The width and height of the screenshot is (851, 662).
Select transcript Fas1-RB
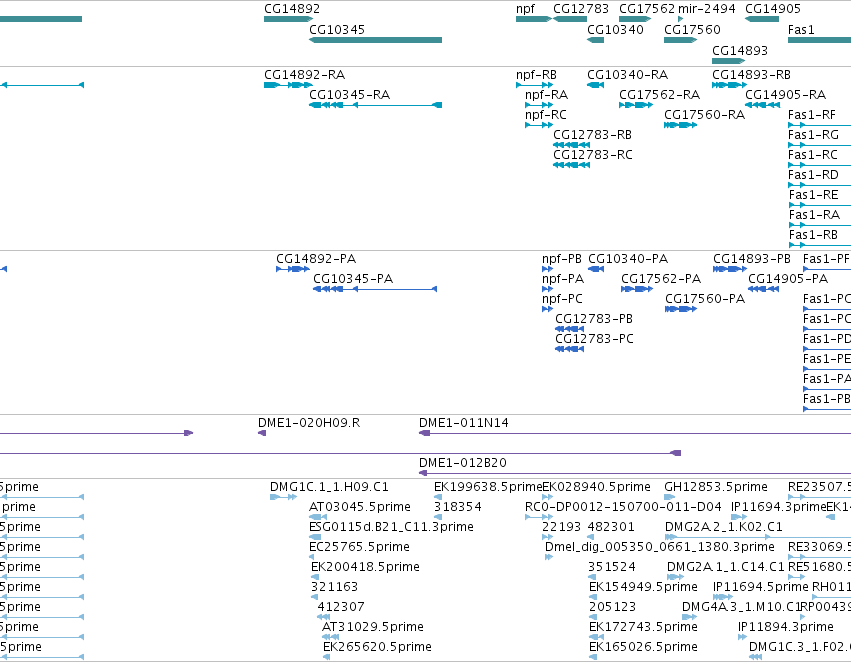813,235
